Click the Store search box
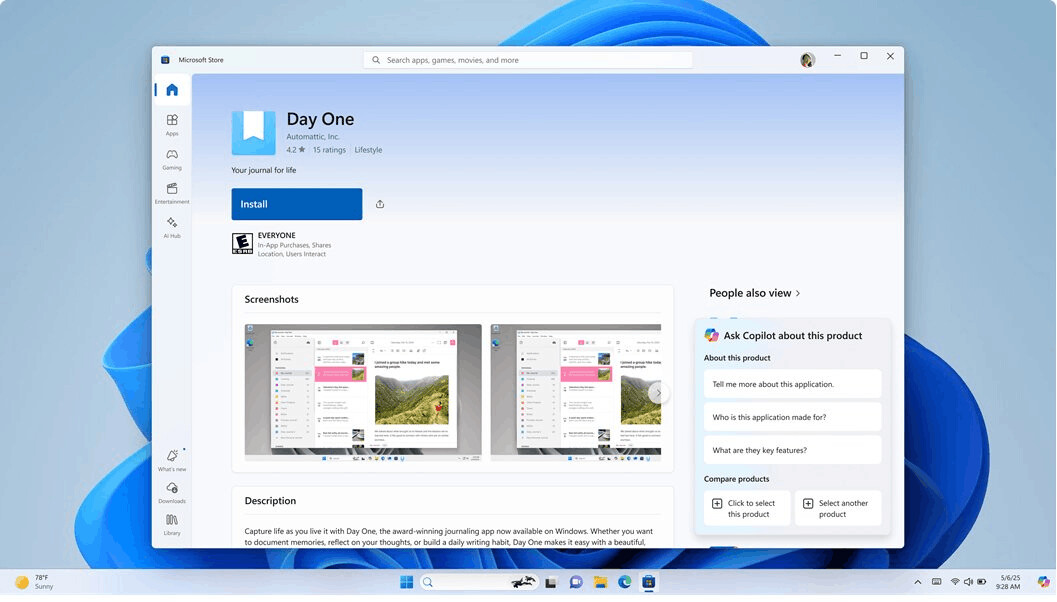This screenshot has width=1057, height=602. (528, 60)
